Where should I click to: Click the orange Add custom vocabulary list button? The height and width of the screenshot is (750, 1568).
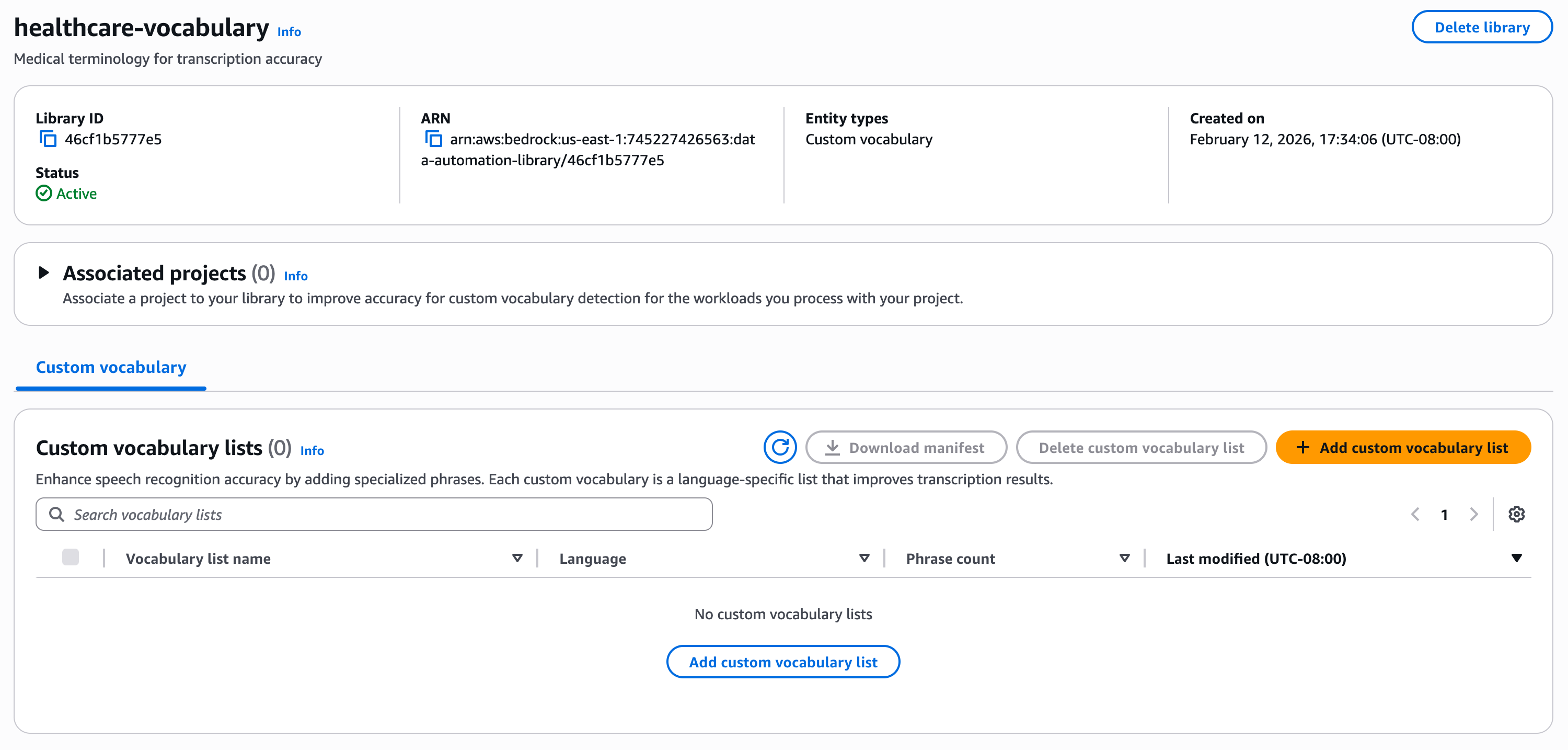[x=1402, y=448]
